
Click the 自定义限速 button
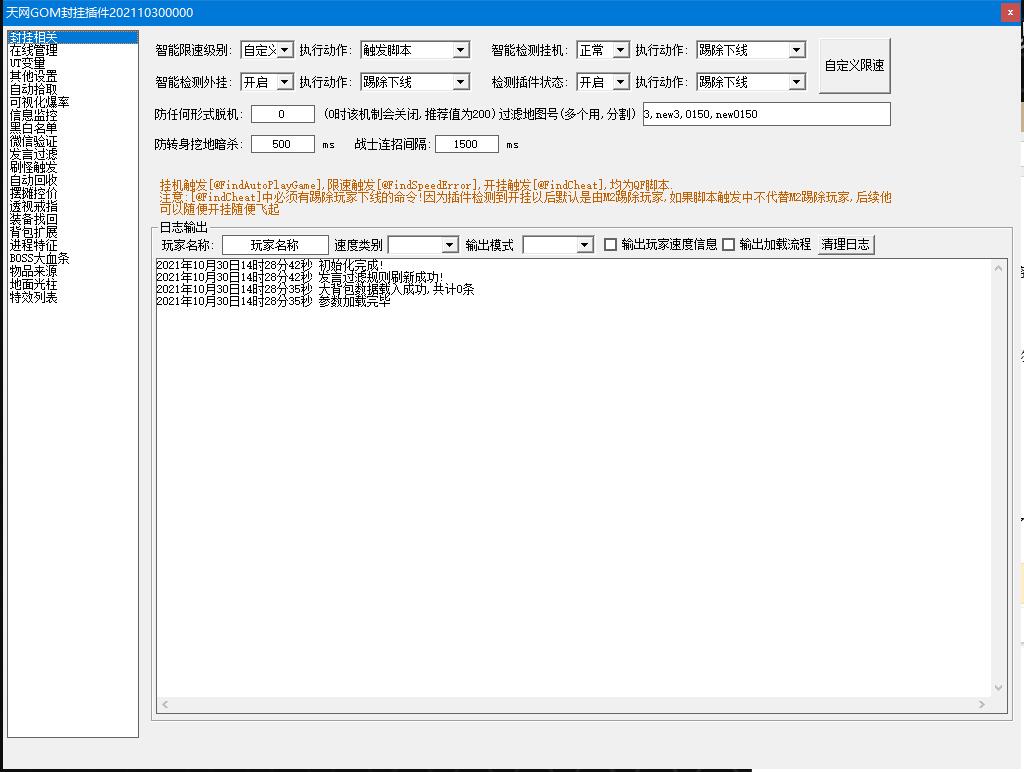853,66
